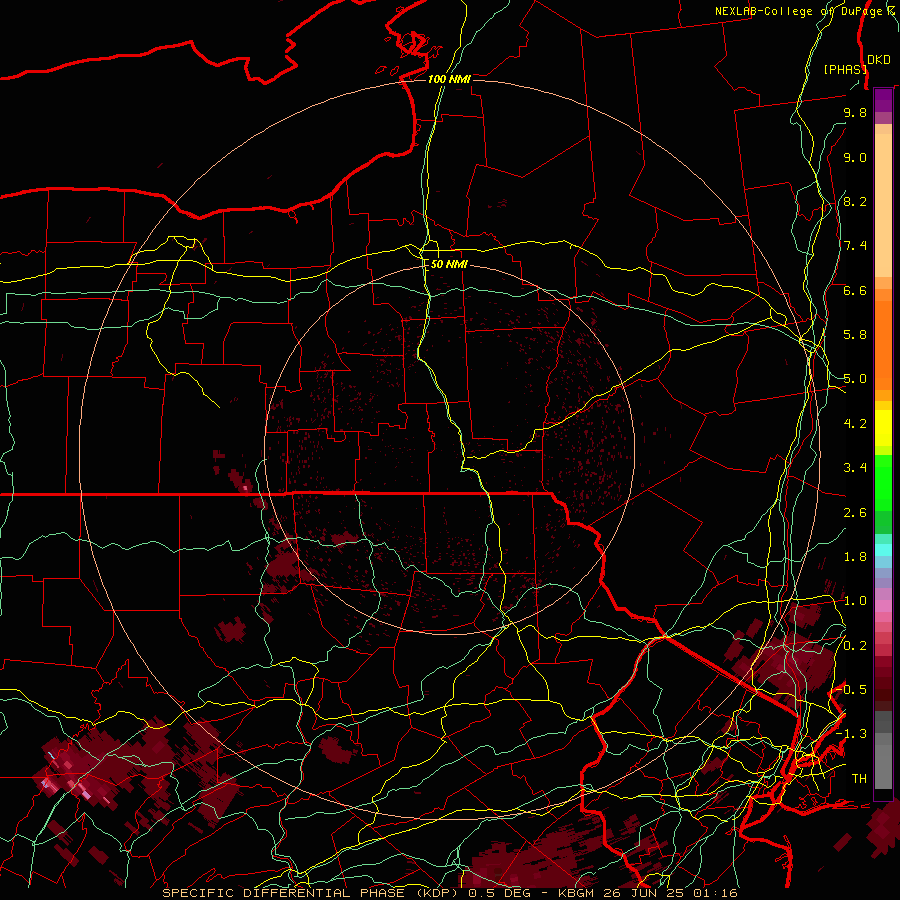
Task: Click the 5.8 value on the color scale
Action: click(x=855, y=335)
